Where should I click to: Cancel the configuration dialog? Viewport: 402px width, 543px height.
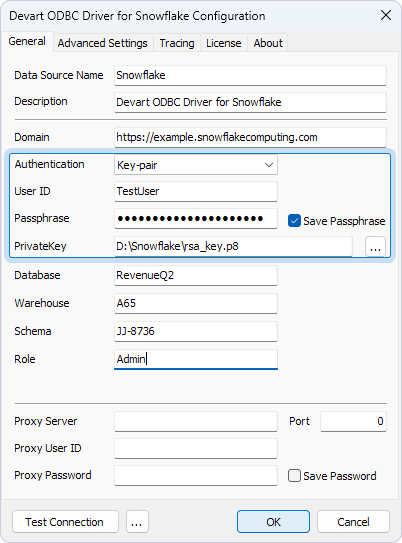(353, 522)
